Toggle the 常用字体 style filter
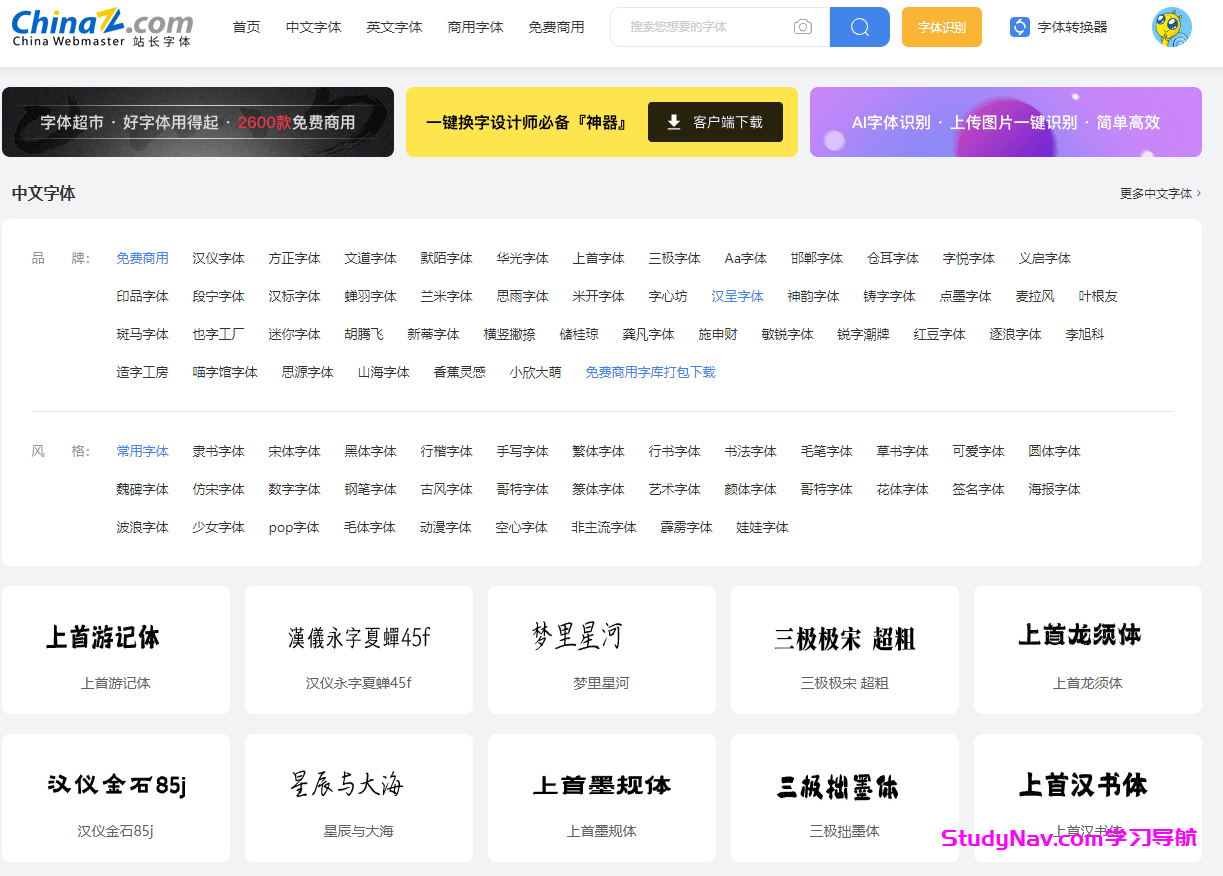 143,451
